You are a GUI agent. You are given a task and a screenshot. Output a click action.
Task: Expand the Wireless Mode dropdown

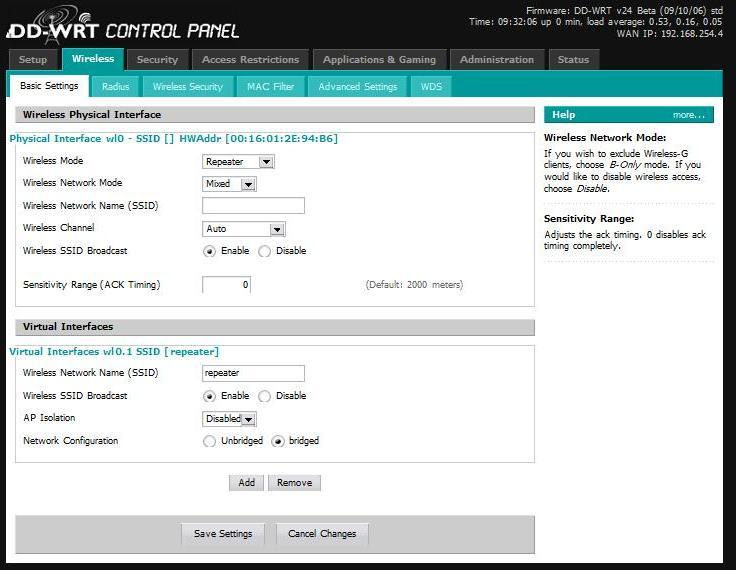(x=238, y=161)
